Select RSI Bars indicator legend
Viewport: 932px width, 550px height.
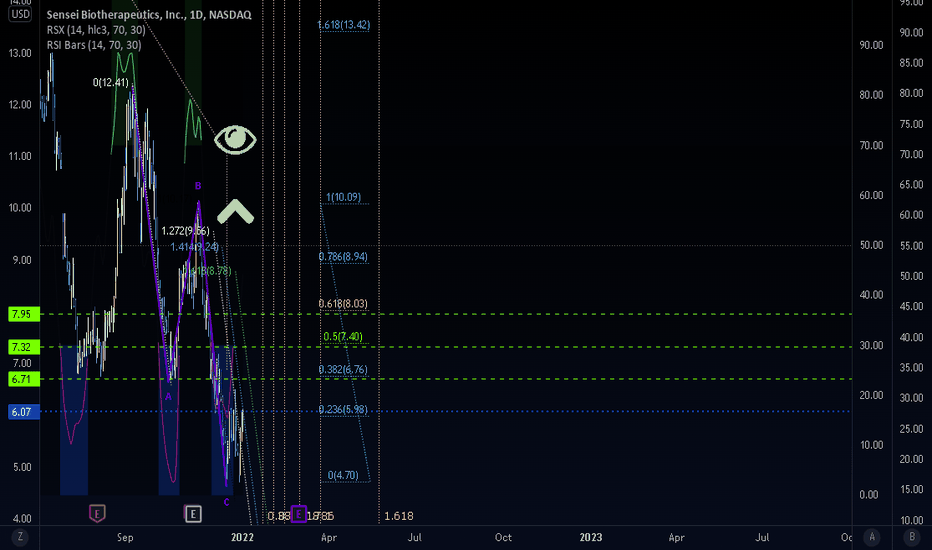[94, 45]
